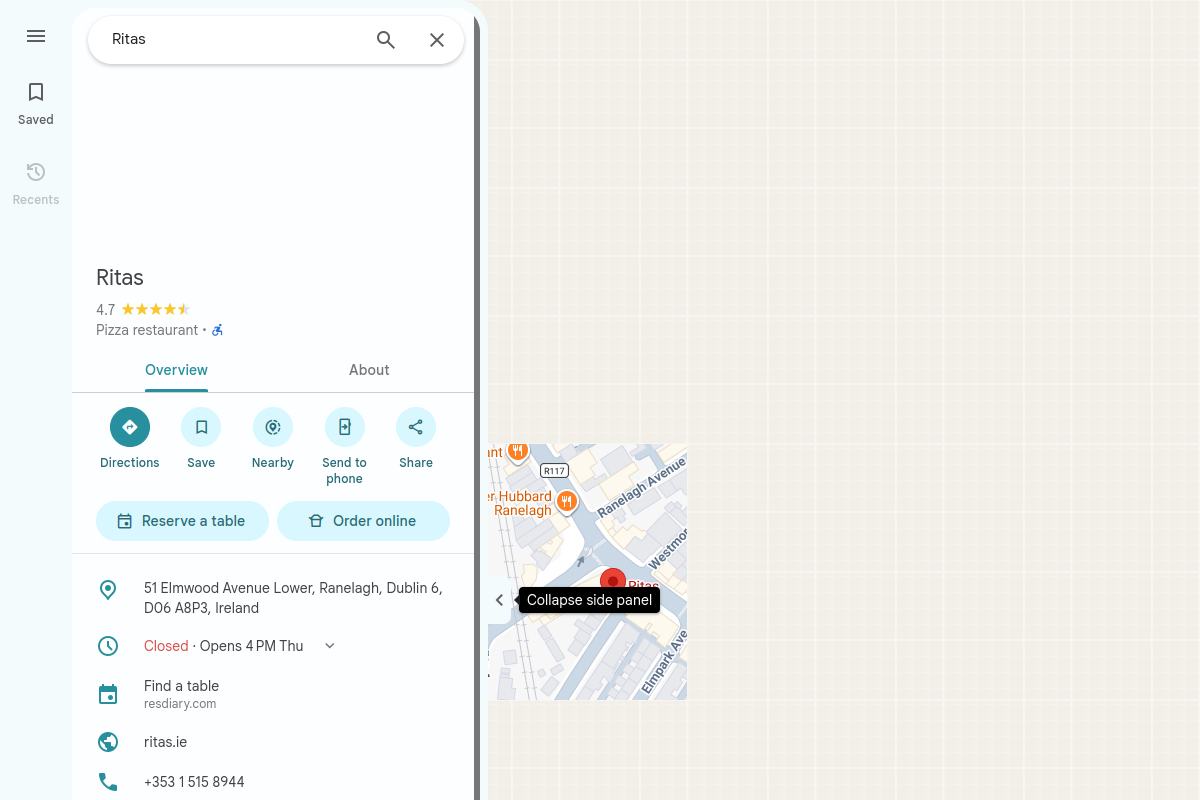
Task: Open the Saved places list
Action: click(36, 104)
